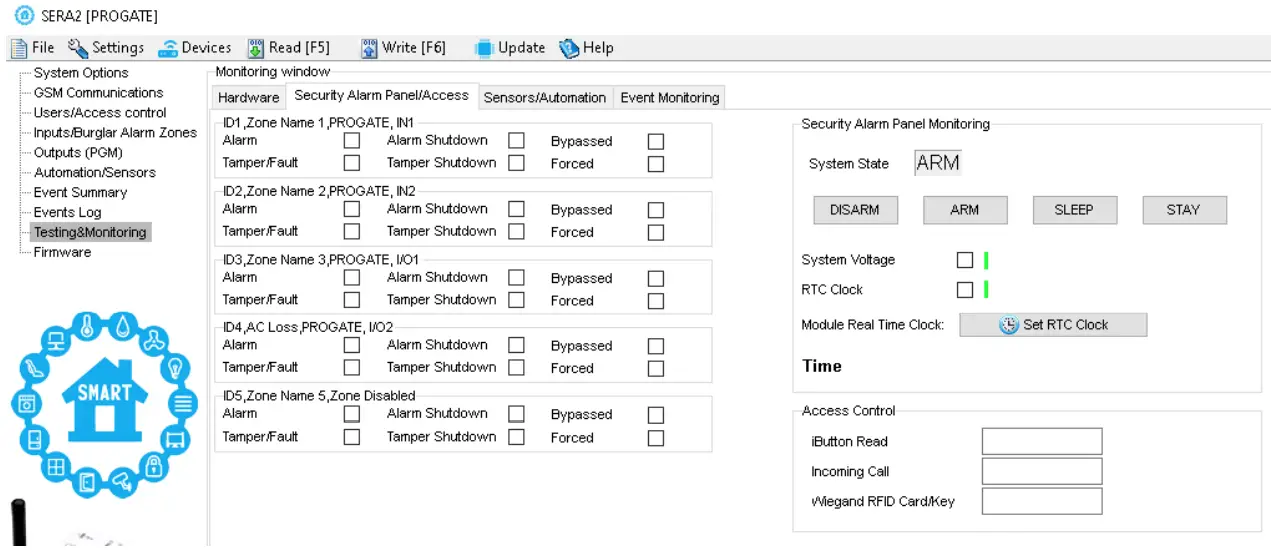Viewport: 1271px width, 550px height.
Task: Toggle ID2 Forced checkbox
Action: pyautogui.click(x=656, y=232)
